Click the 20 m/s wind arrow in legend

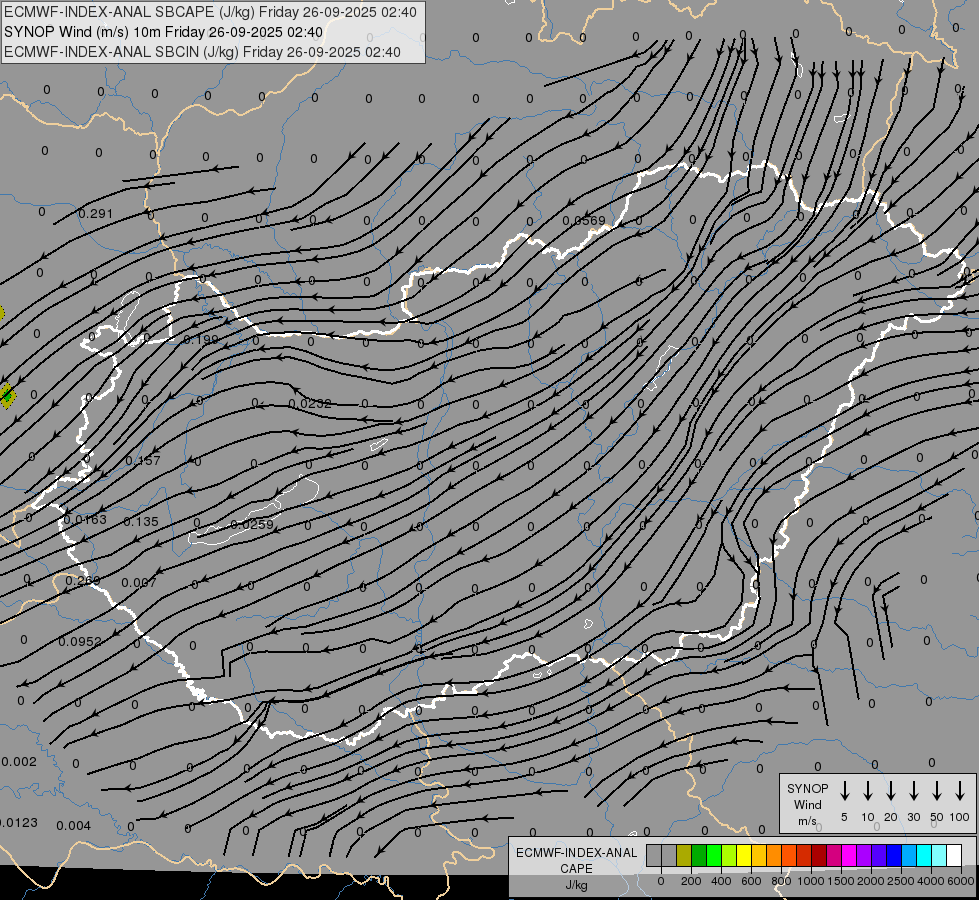click(891, 791)
